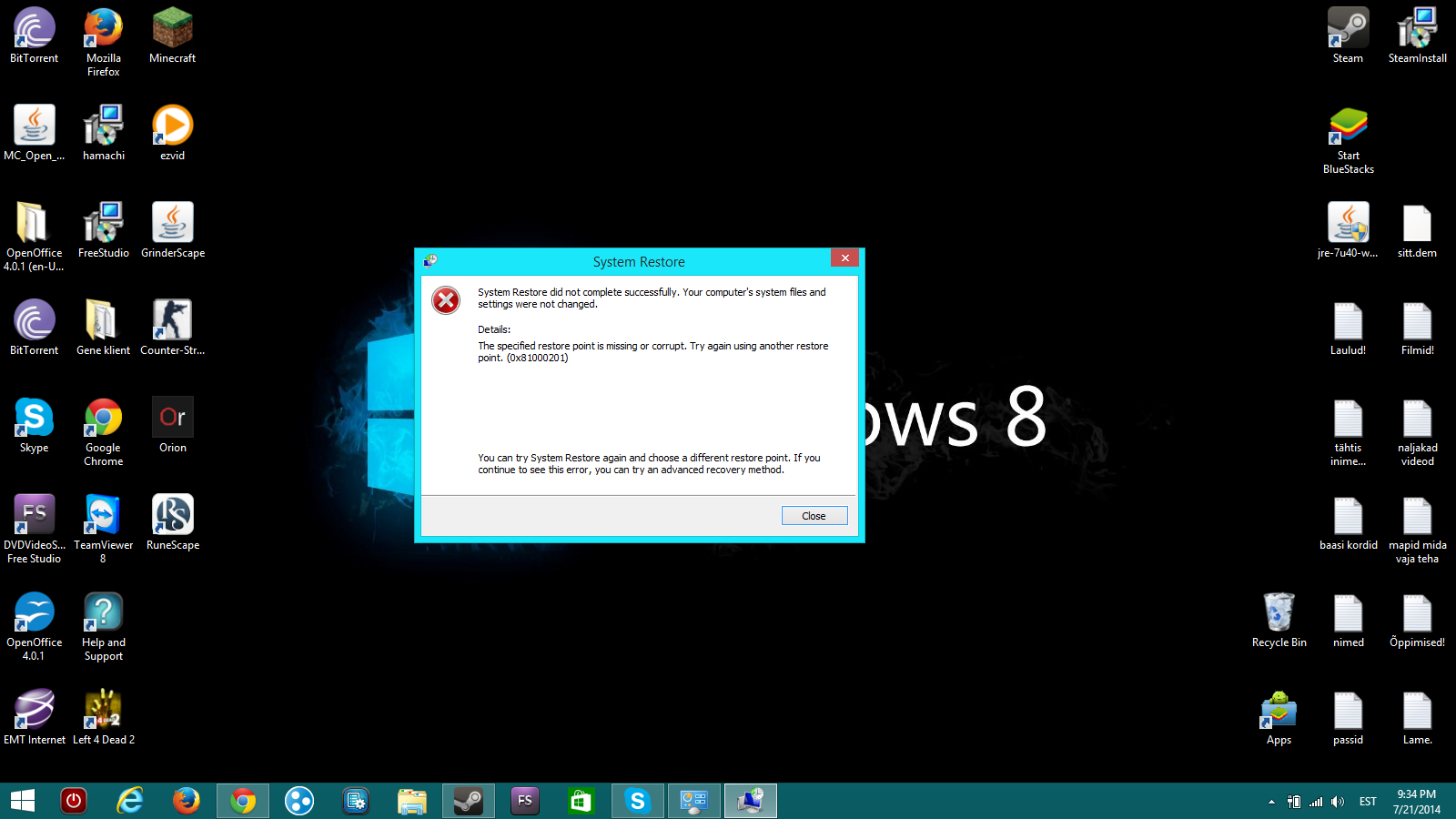
Task: Open the EMT Internet icon
Action: click(35, 716)
